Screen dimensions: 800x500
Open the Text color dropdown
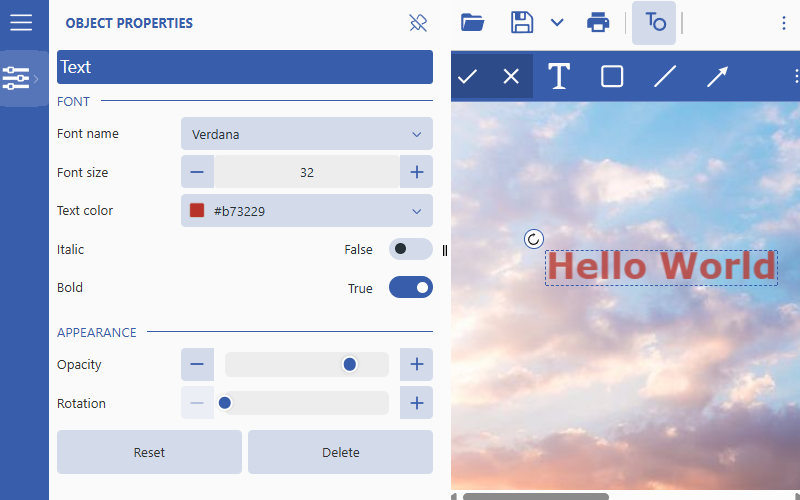tap(307, 211)
